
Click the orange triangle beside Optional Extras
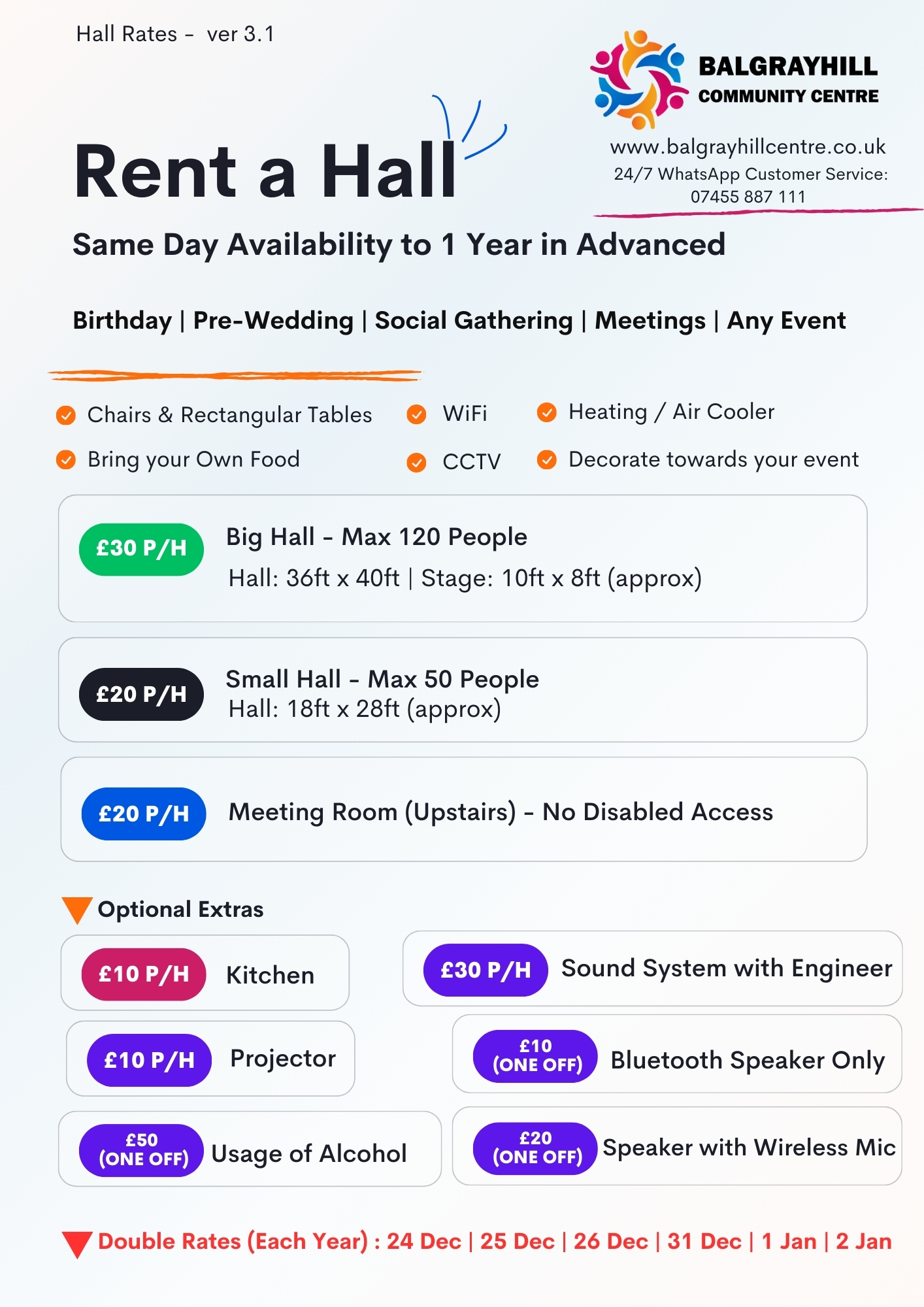(76, 910)
